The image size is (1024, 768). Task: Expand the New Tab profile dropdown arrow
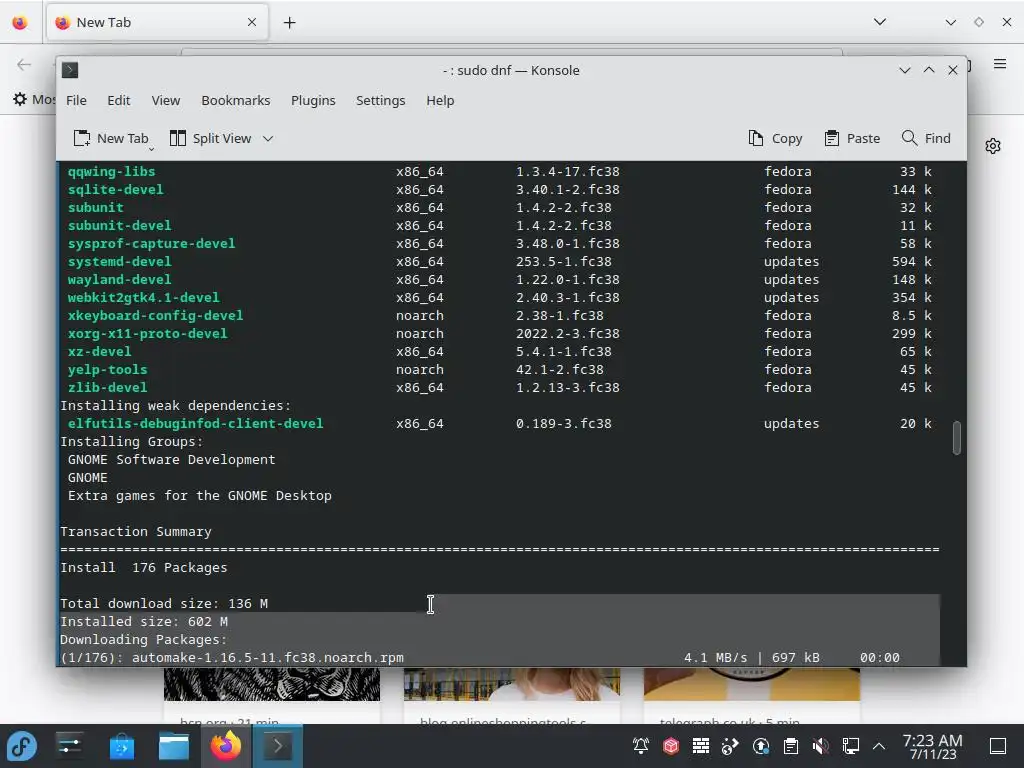(x=152, y=149)
